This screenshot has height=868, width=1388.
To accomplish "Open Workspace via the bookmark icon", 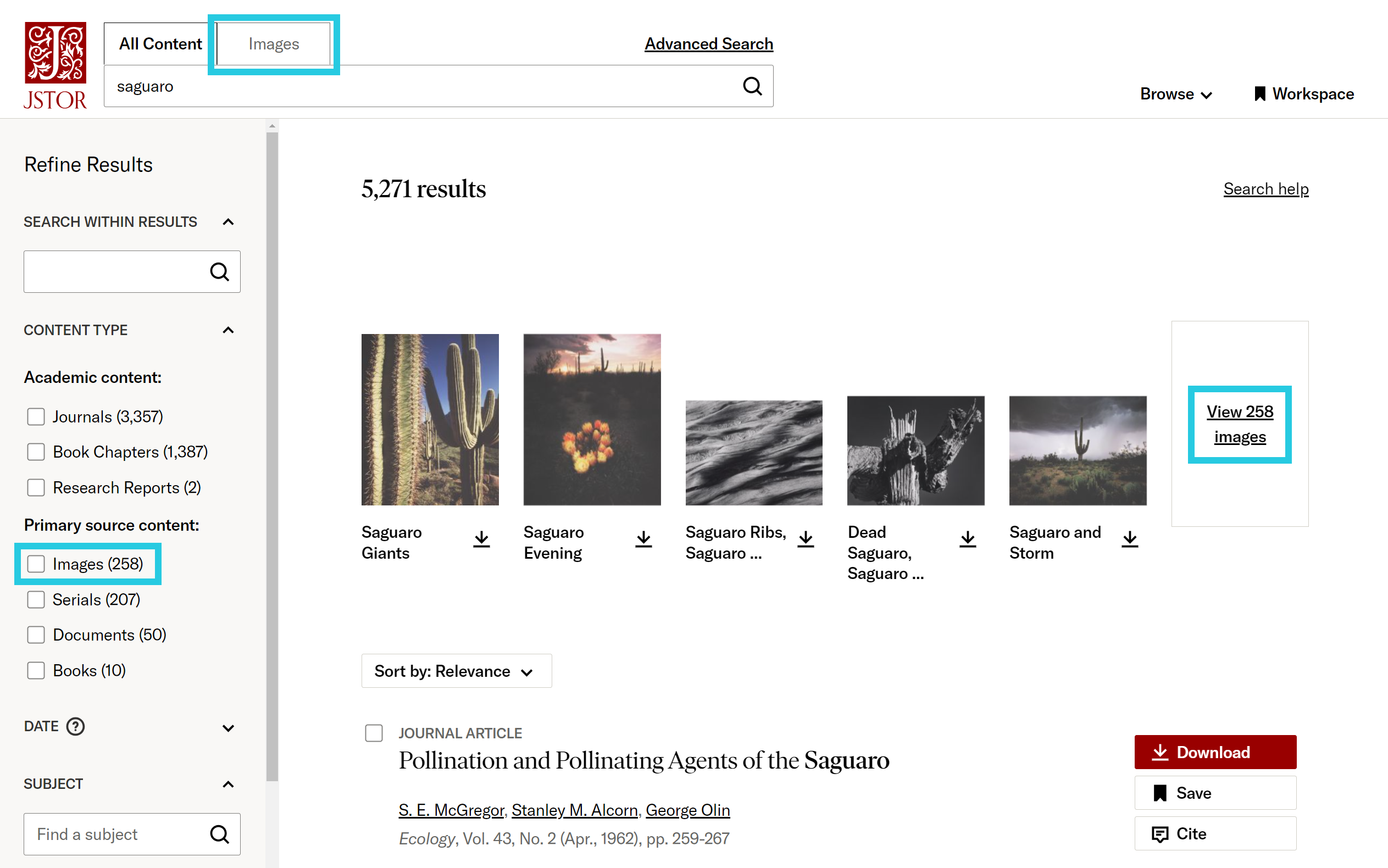I will tap(1259, 93).
